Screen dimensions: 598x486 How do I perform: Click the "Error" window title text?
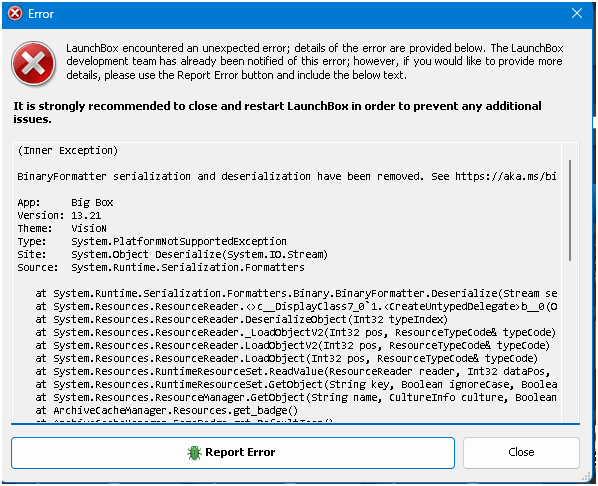pyautogui.click(x=41, y=14)
